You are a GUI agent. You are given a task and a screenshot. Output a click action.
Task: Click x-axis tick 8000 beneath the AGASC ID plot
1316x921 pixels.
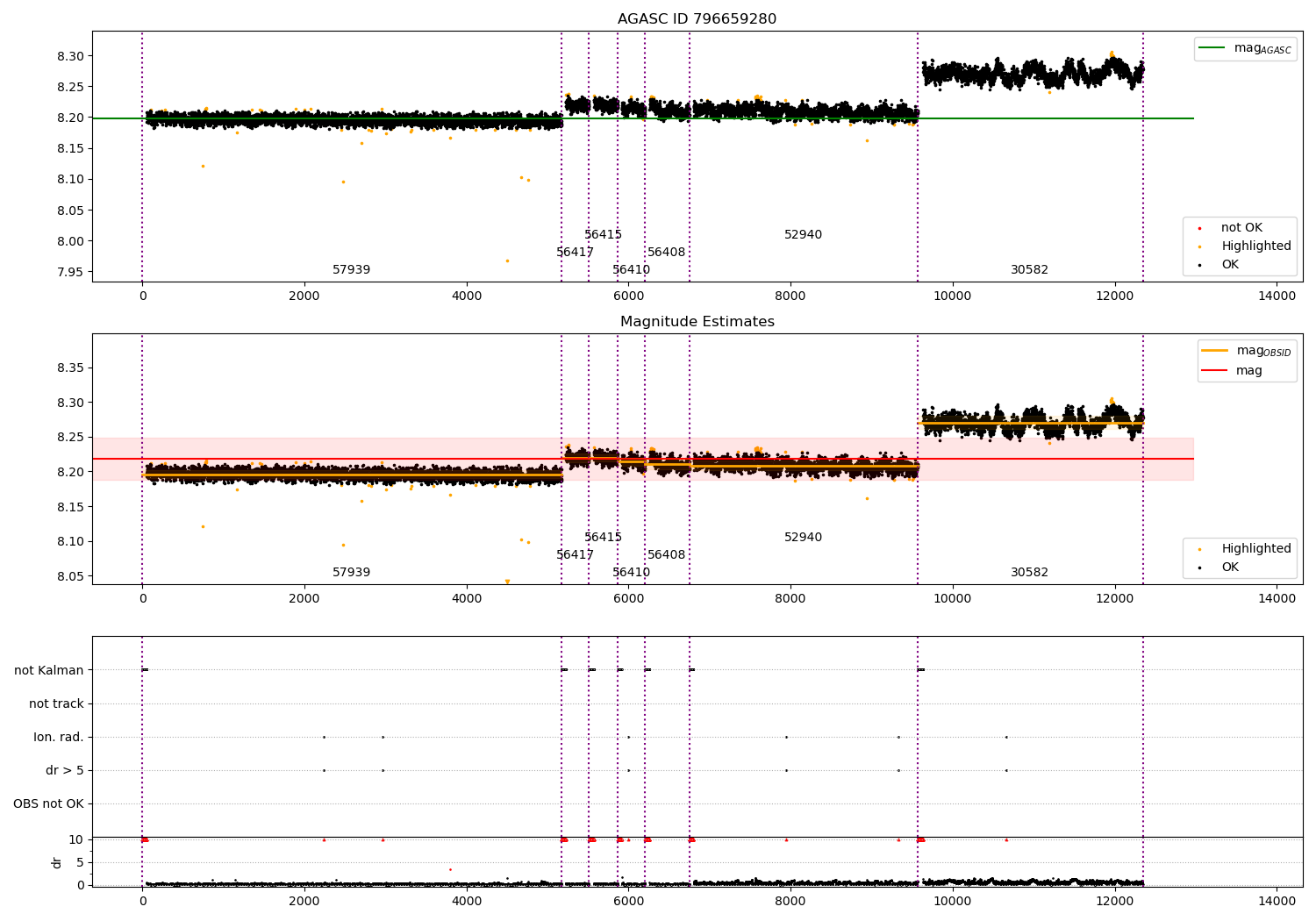click(790, 296)
